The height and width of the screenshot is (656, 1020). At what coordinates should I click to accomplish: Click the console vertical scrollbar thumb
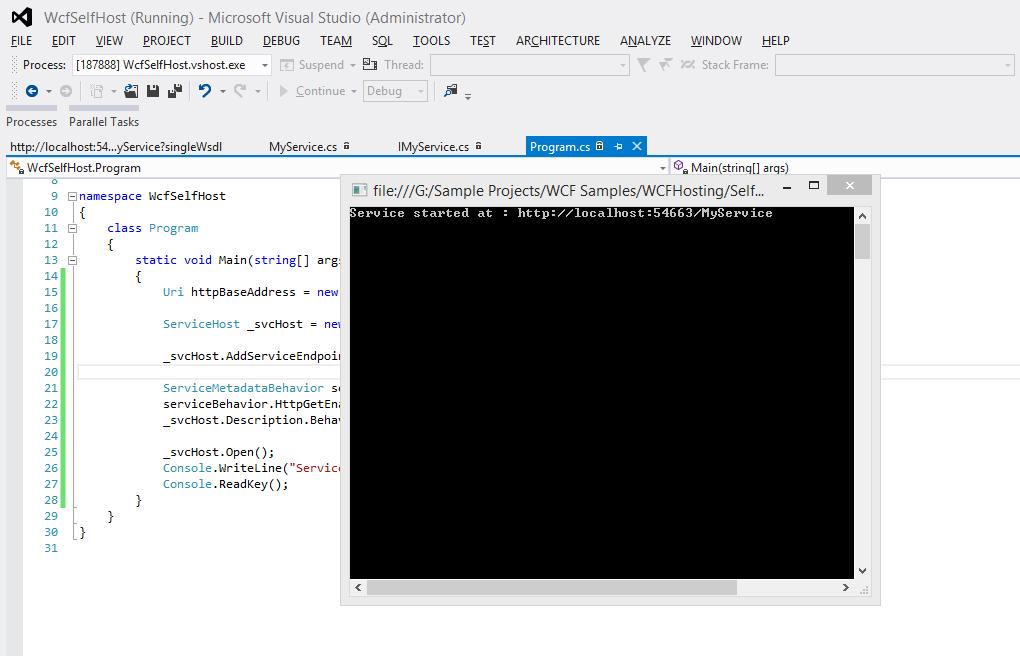[x=863, y=241]
